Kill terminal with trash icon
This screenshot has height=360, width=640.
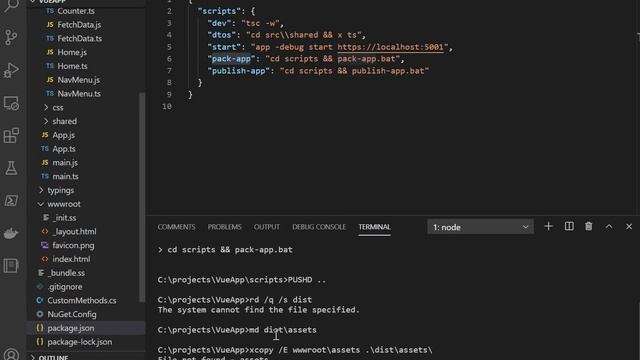coord(589,227)
